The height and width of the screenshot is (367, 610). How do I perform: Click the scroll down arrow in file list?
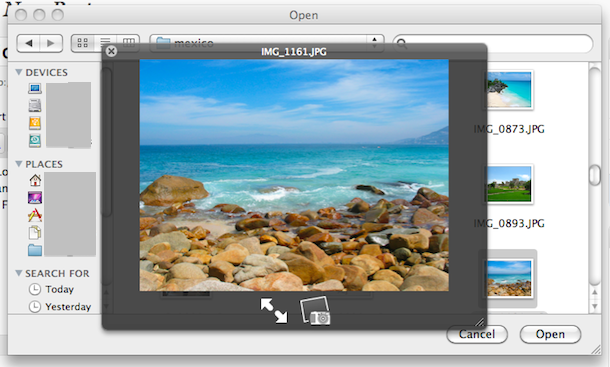595,306
